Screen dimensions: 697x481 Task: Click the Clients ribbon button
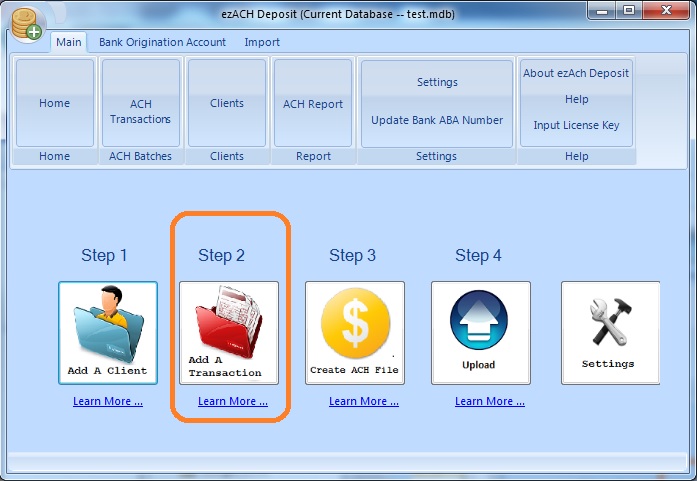click(227, 104)
